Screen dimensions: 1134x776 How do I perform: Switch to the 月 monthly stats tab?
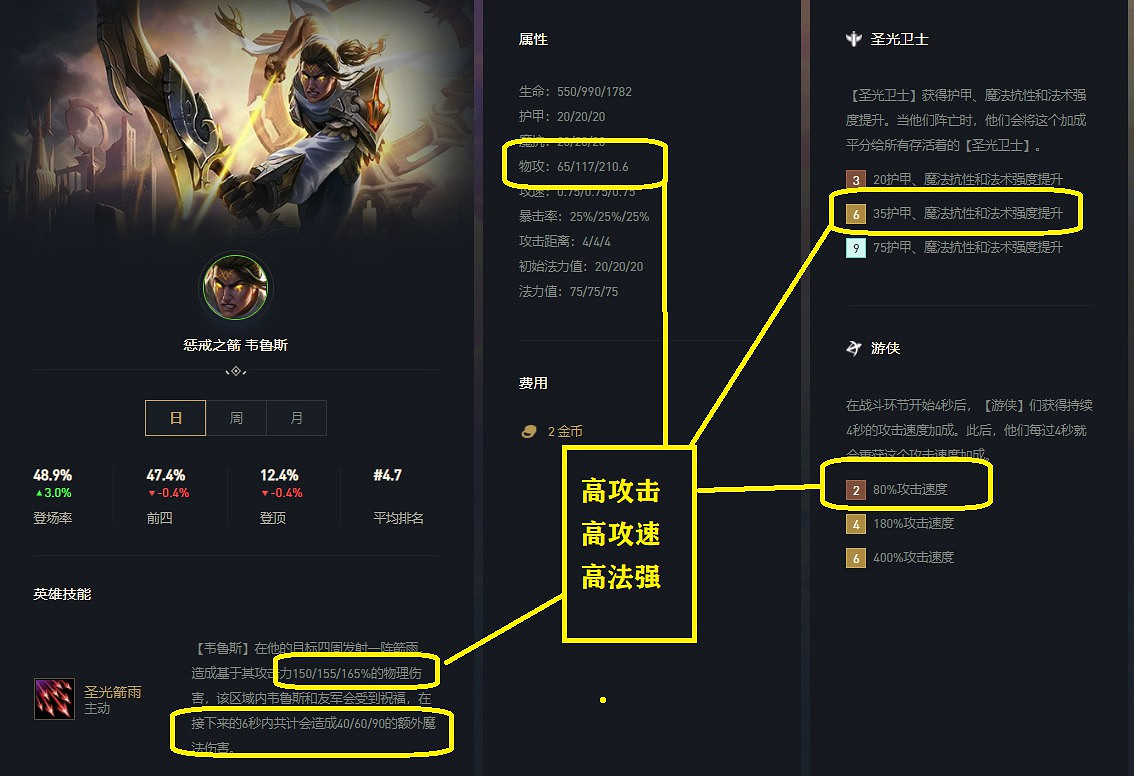tap(297, 418)
